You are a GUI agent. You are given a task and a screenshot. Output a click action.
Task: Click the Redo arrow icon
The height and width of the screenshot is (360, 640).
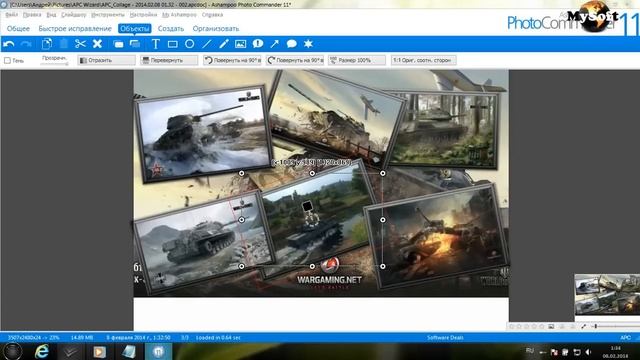coord(26,44)
